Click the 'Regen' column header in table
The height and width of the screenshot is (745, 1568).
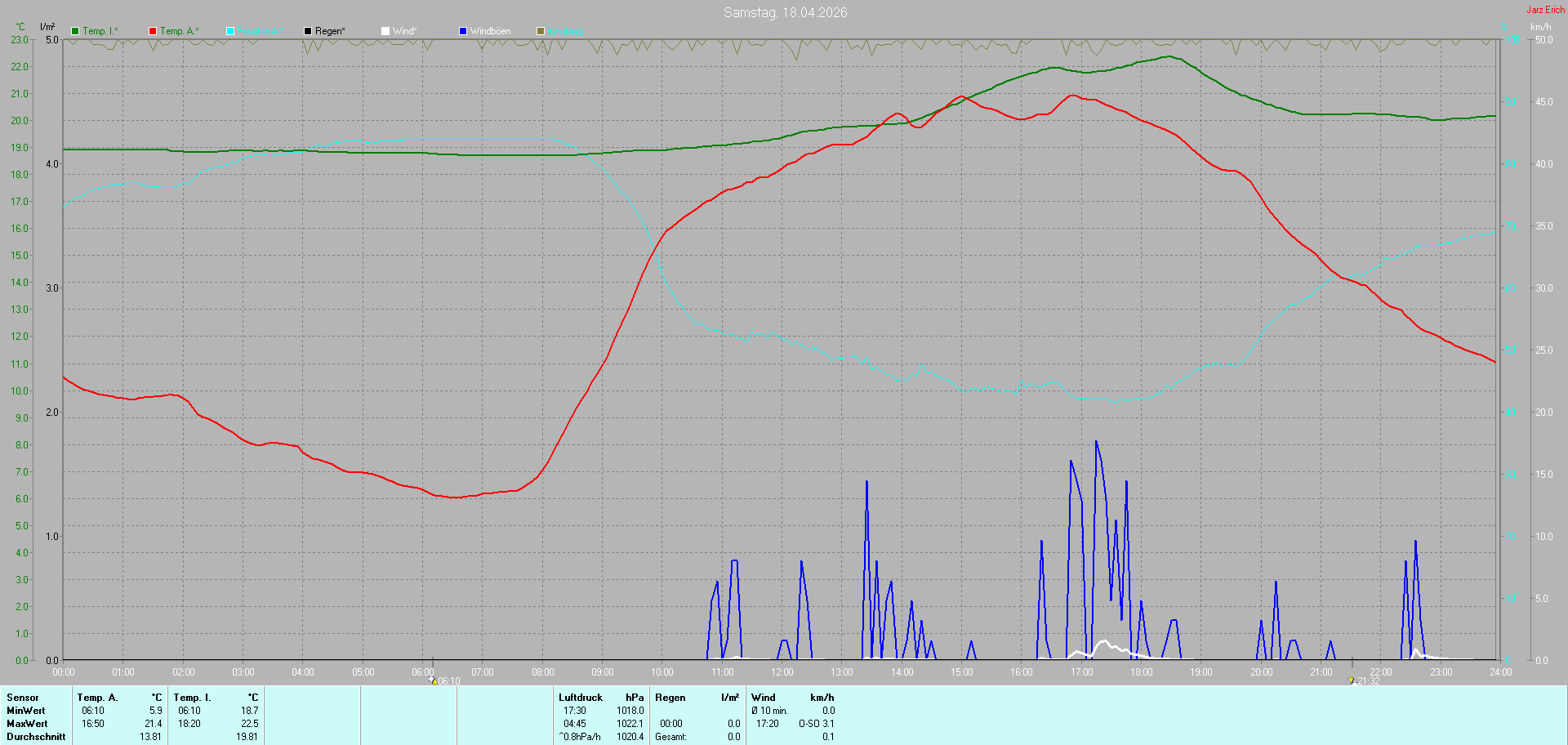click(670, 698)
